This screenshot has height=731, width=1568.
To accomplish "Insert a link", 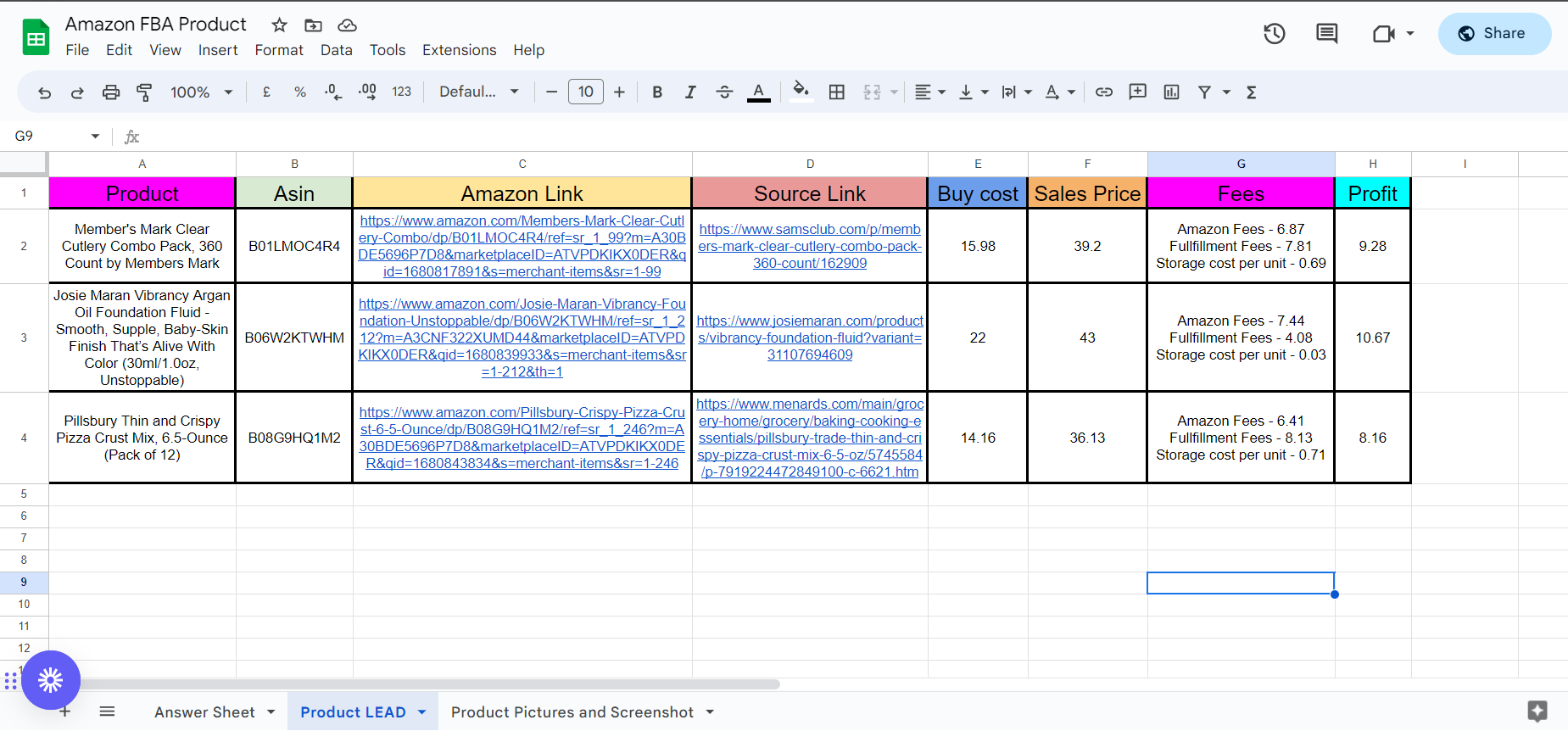I will [1104, 92].
